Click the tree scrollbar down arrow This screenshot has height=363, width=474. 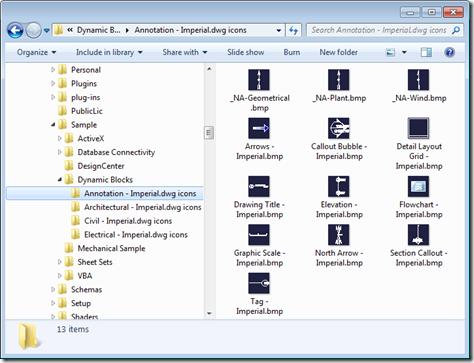209,313
